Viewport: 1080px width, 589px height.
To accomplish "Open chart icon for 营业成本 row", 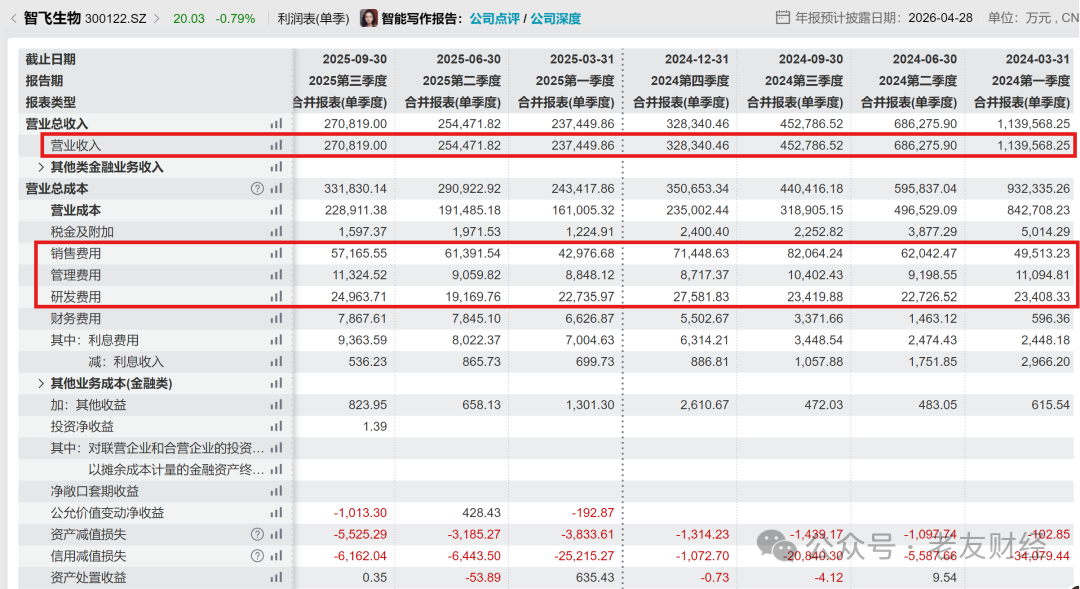I will coord(276,210).
